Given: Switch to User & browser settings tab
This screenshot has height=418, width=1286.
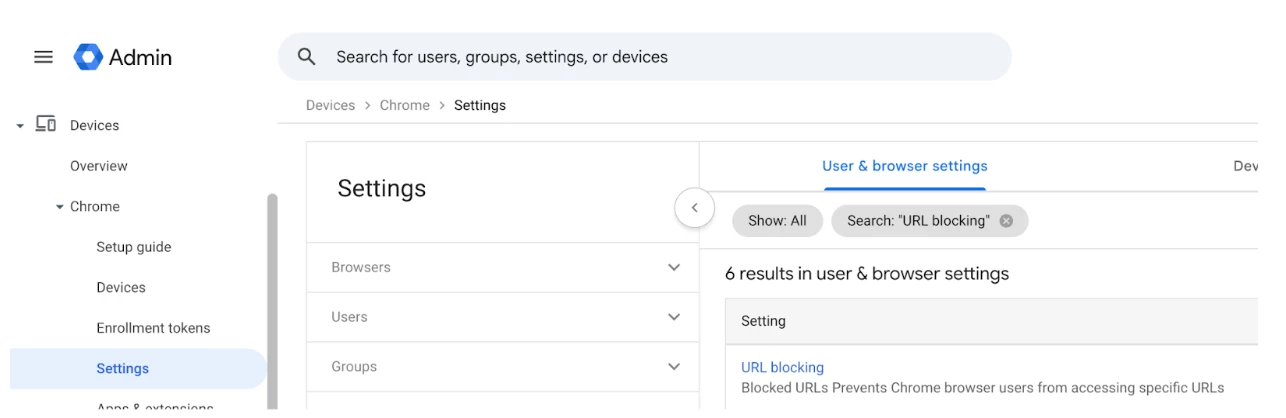Looking at the screenshot, I should coord(904,166).
